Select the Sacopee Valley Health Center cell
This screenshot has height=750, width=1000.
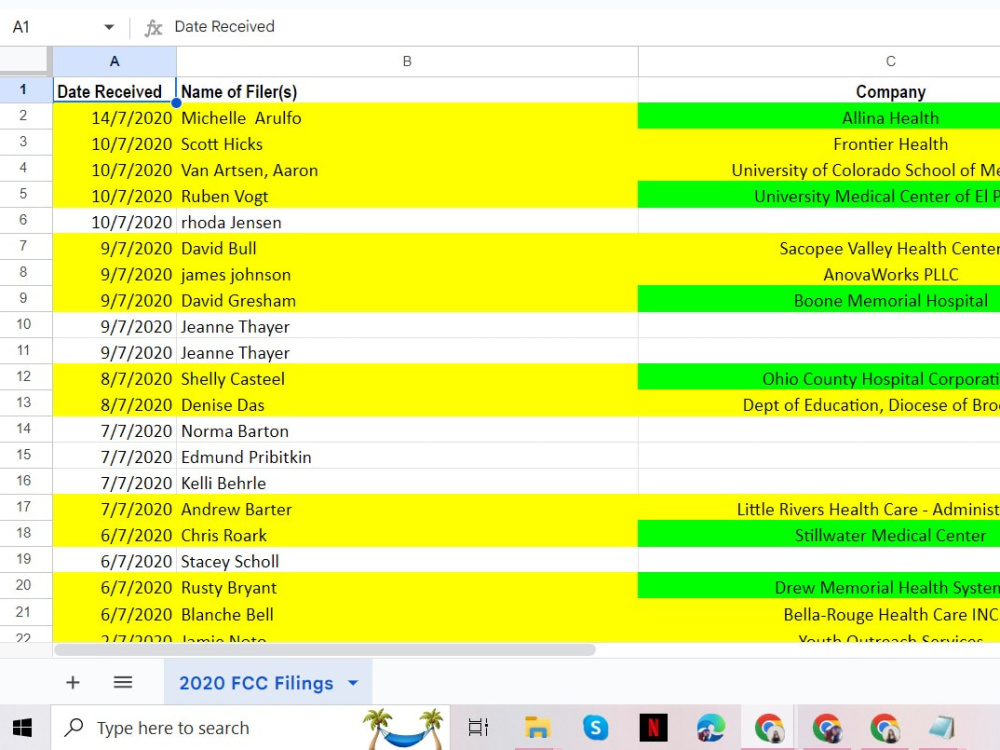coord(820,248)
